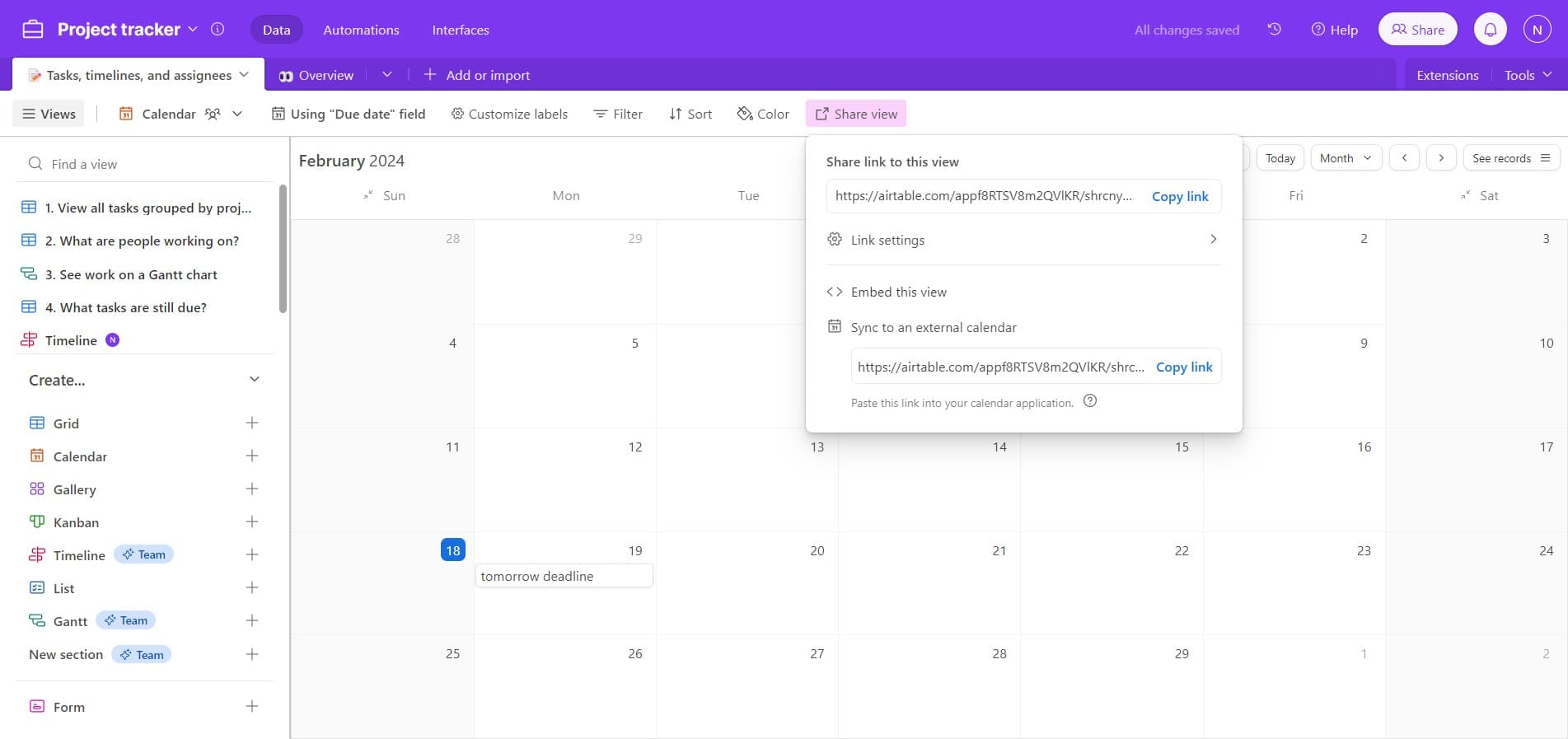Click the views list scrollbar
The width and height of the screenshot is (1568, 739).
(283, 249)
